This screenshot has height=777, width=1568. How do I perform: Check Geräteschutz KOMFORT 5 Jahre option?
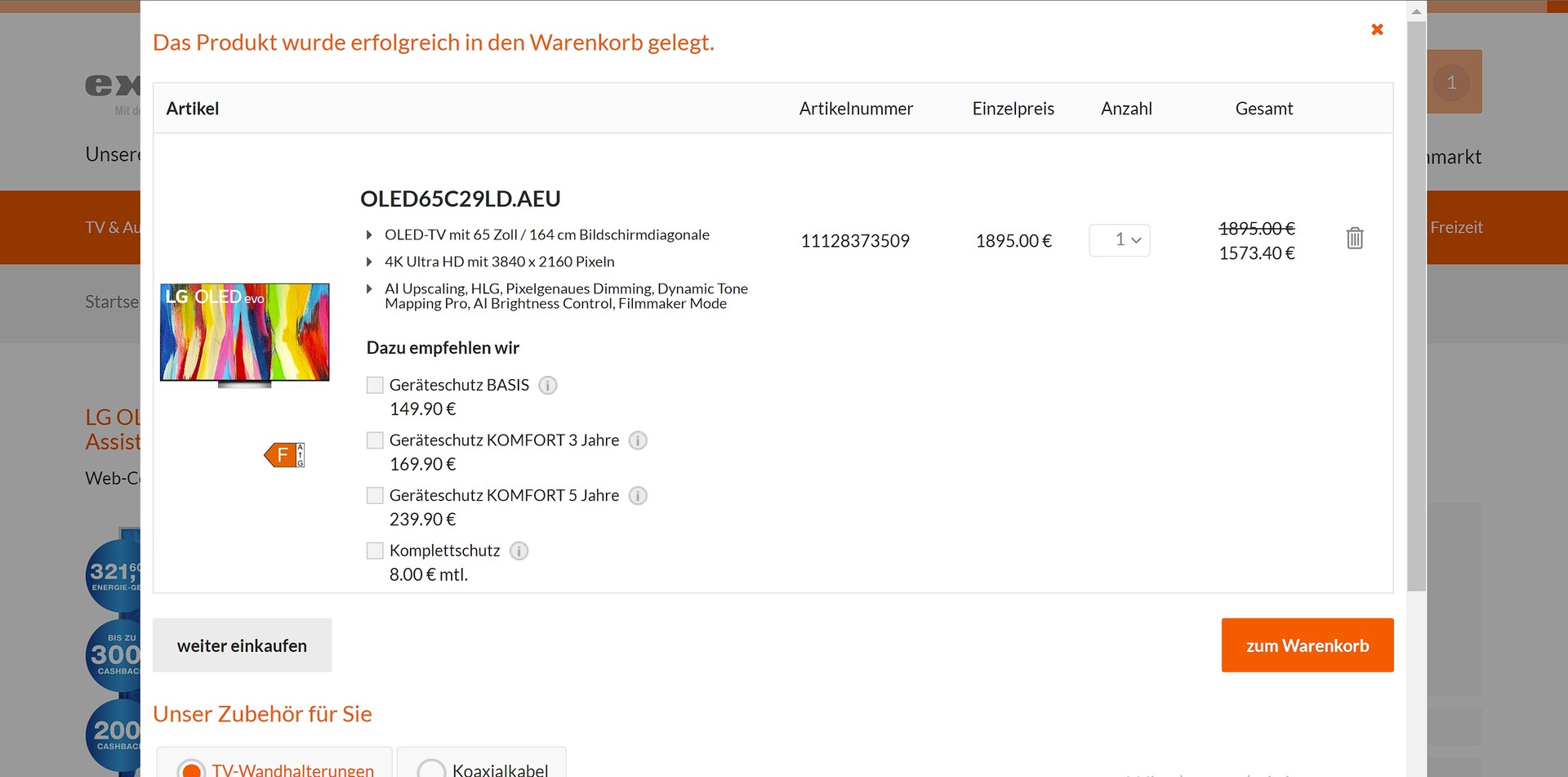[375, 496]
